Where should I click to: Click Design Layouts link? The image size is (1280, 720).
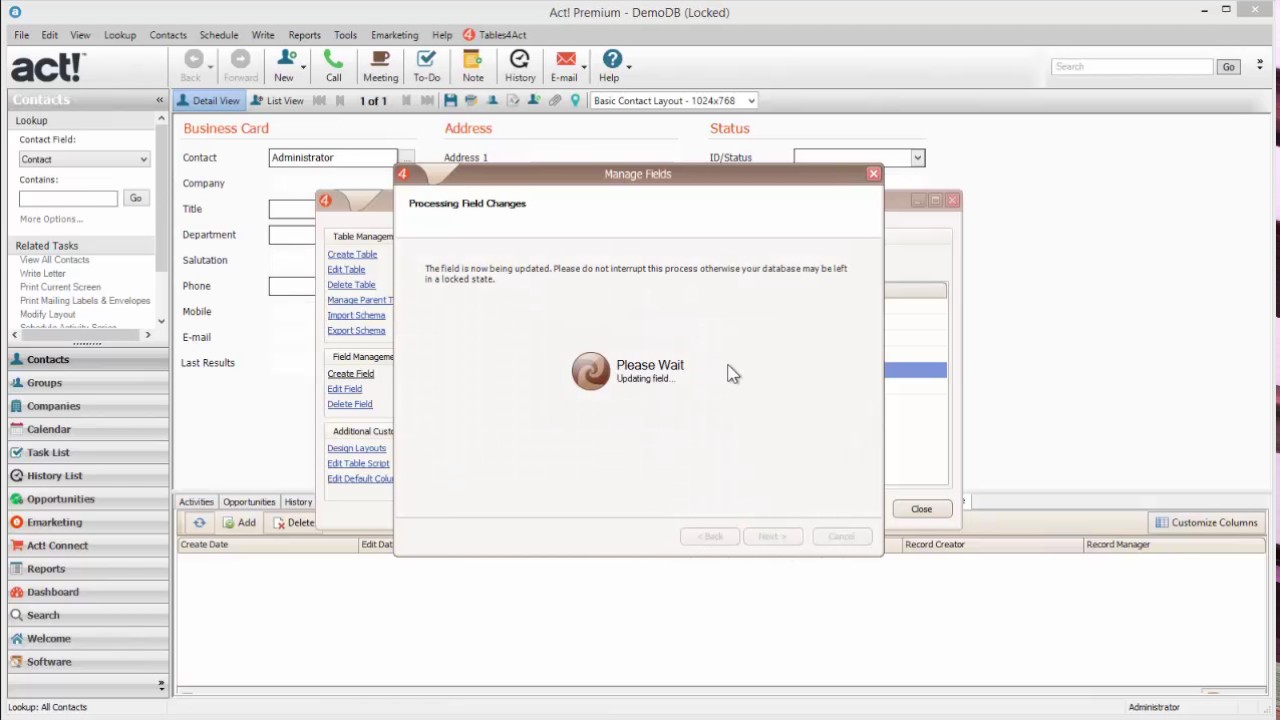pyautogui.click(x=356, y=448)
